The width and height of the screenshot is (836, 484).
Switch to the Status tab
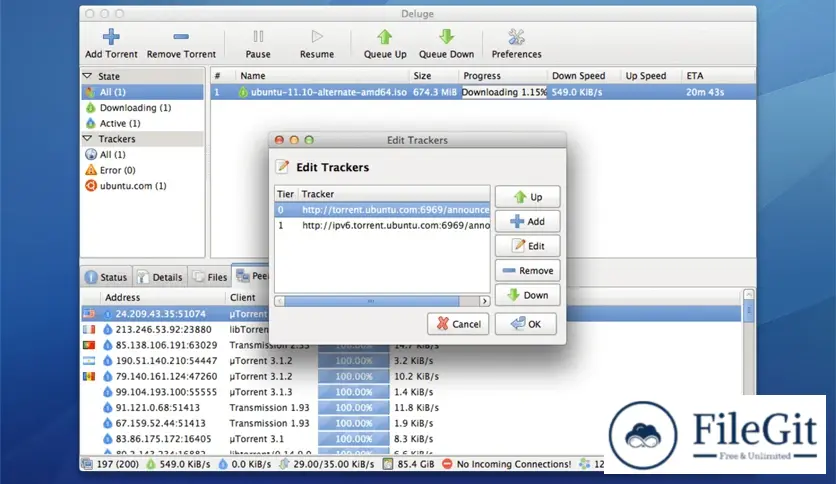point(107,277)
